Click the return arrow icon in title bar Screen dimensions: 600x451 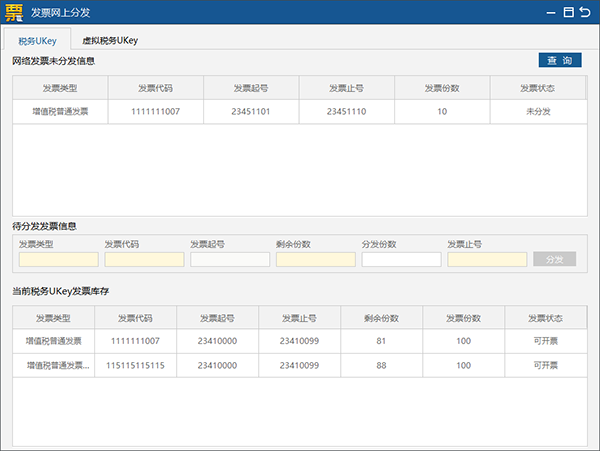click(585, 13)
